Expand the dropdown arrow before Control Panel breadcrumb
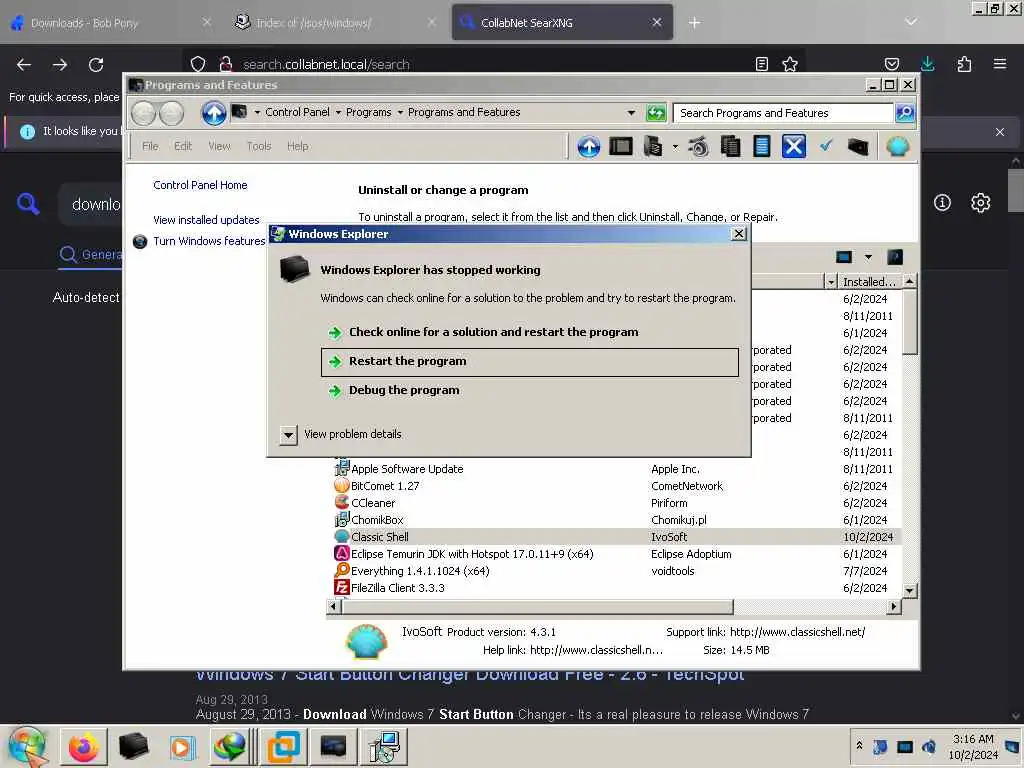Image resolution: width=1024 pixels, height=768 pixels. point(257,112)
